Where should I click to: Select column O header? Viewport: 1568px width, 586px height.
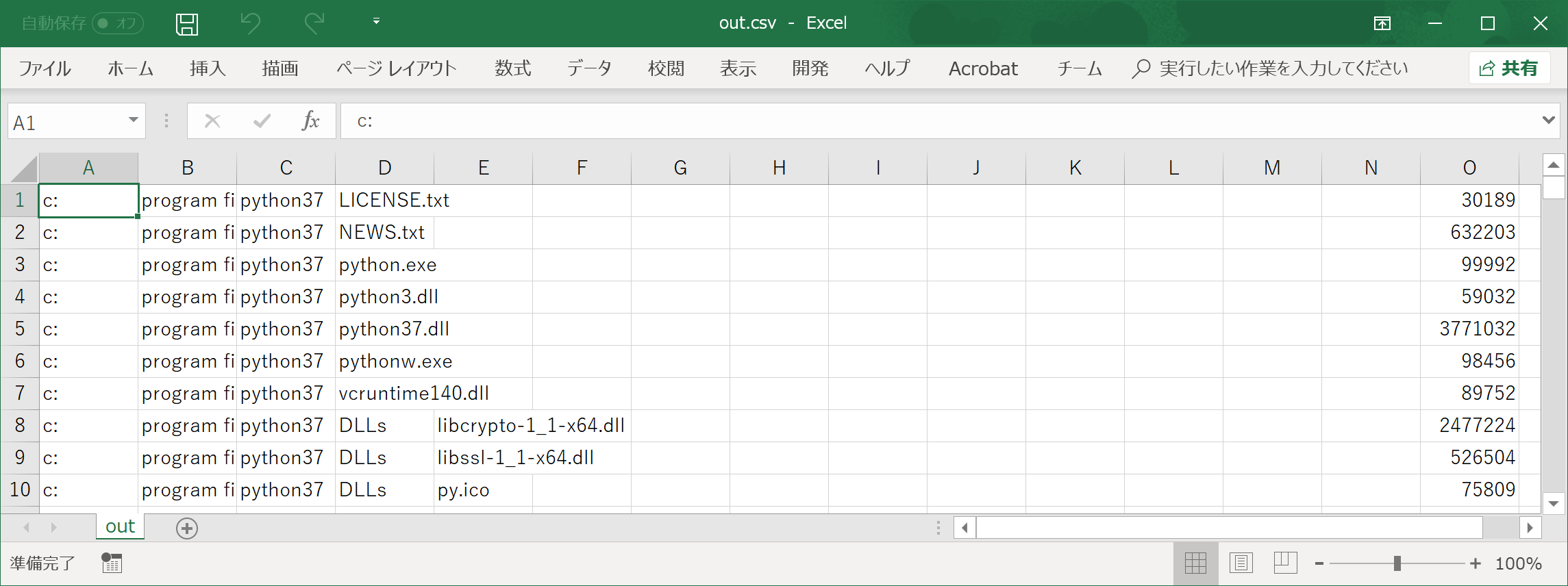coord(1469,168)
